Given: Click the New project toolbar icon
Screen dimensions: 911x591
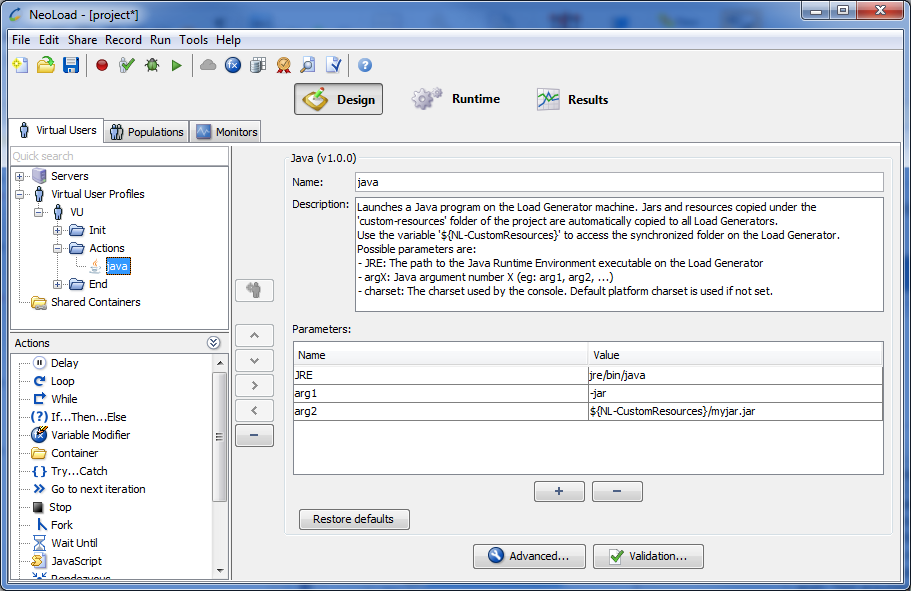Looking at the screenshot, I should (x=20, y=65).
